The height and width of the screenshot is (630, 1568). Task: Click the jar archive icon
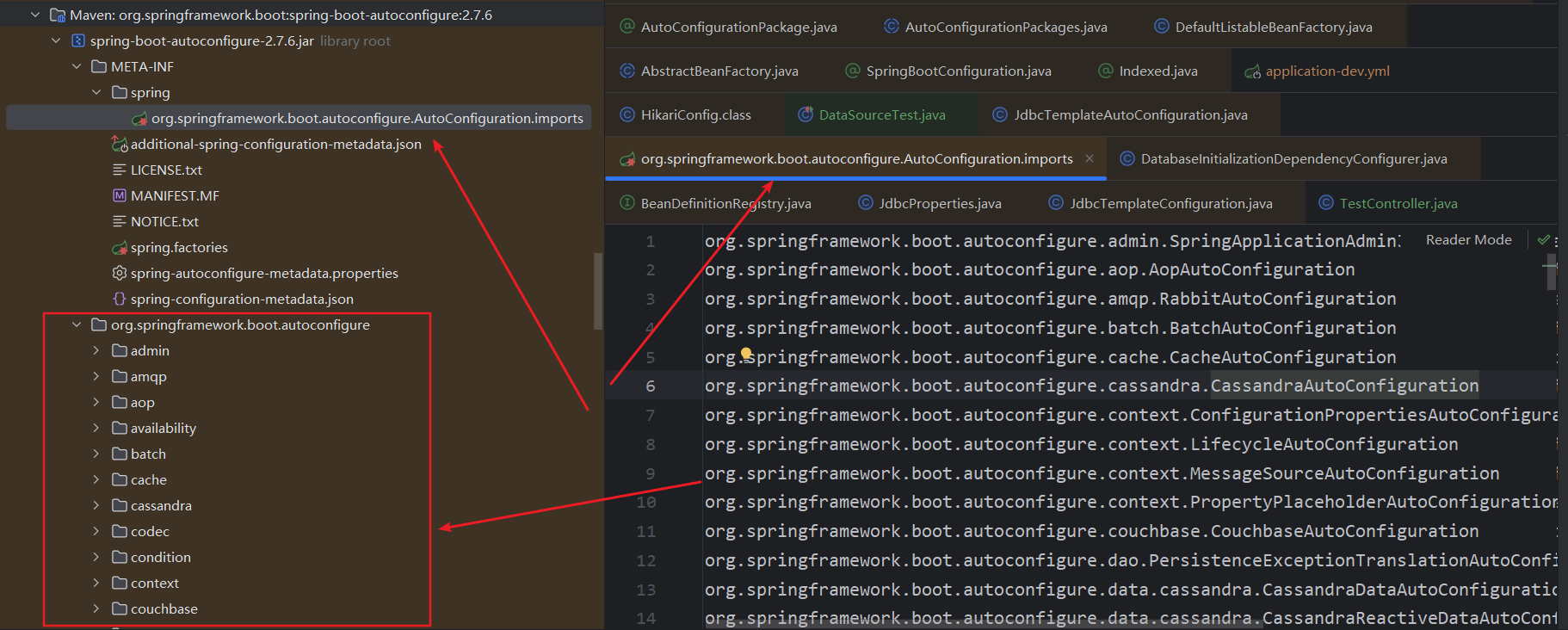pos(78,40)
